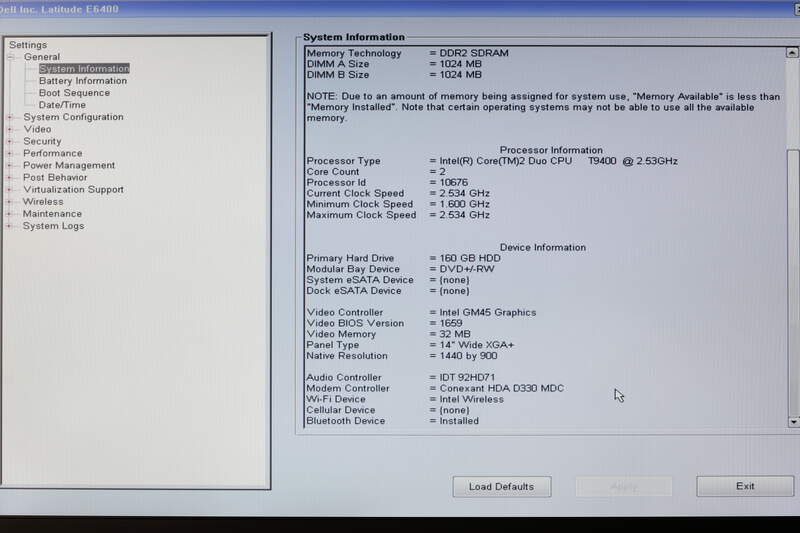Click the Exit button
This screenshot has width=800, height=533.
coord(744,486)
